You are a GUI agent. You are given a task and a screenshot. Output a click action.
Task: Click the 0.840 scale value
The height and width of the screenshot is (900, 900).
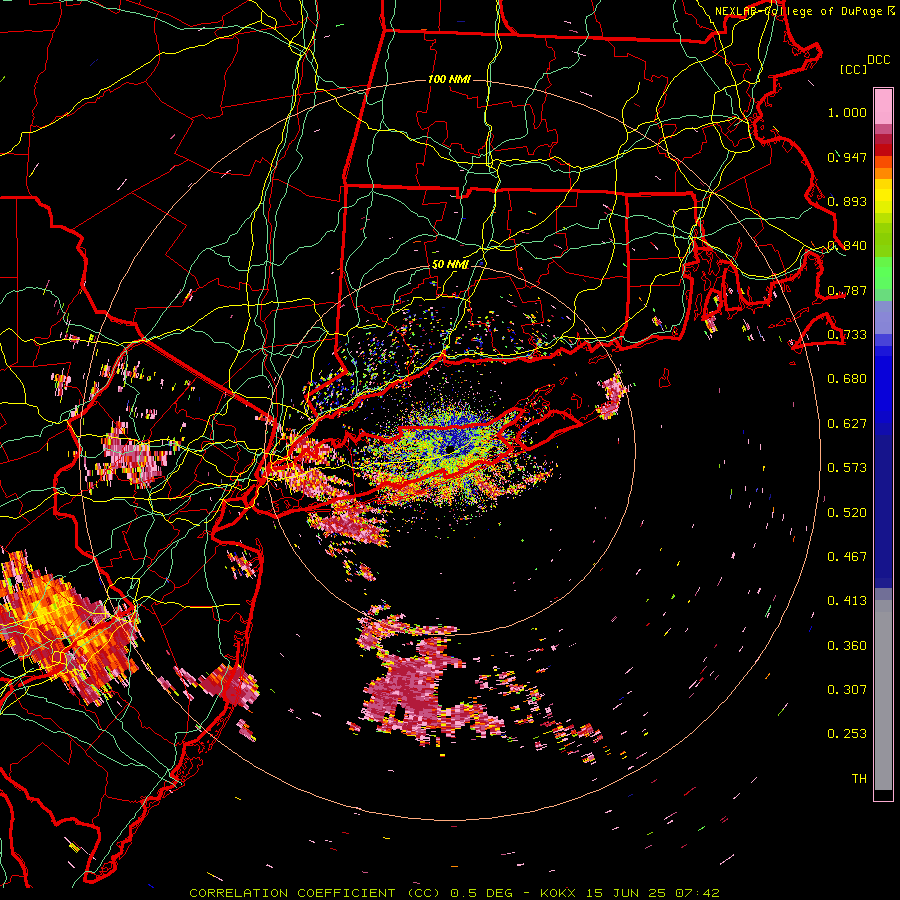[847, 246]
